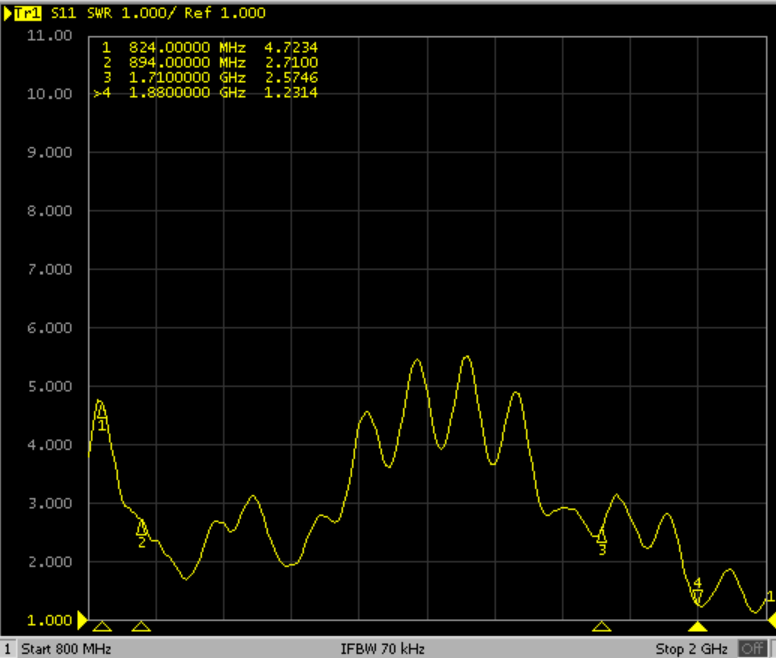Click the IFBW 70 kHz setting
The height and width of the screenshot is (658, 776).
(x=383, y=649)
